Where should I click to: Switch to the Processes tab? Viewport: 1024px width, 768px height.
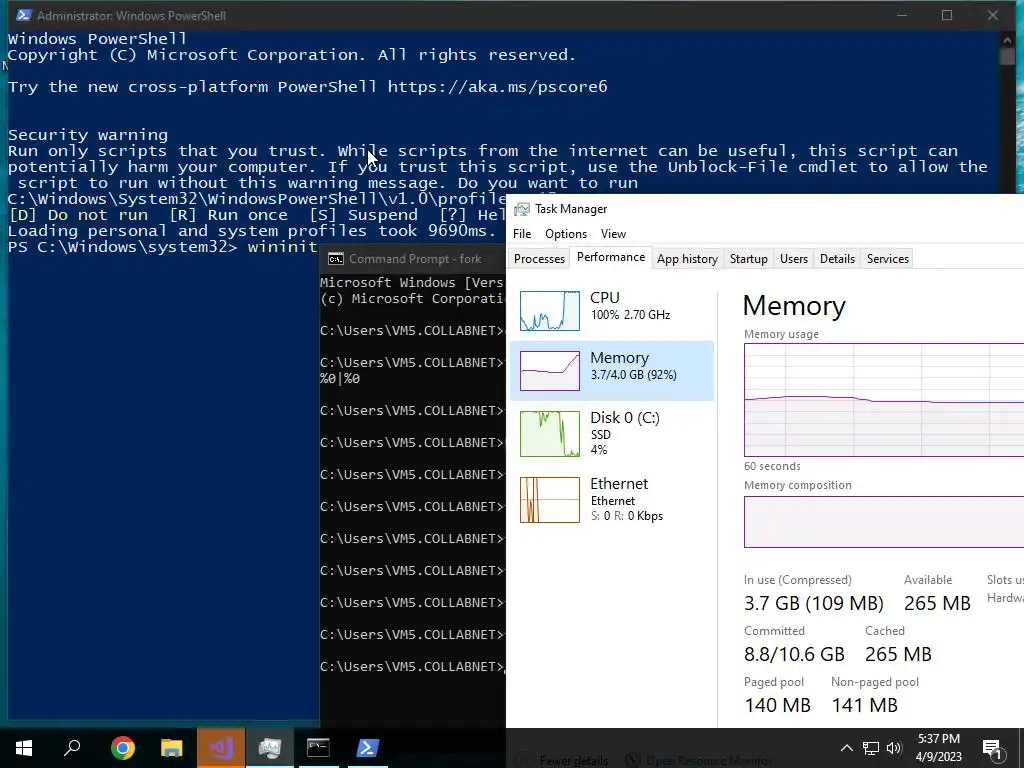point(539,259)
